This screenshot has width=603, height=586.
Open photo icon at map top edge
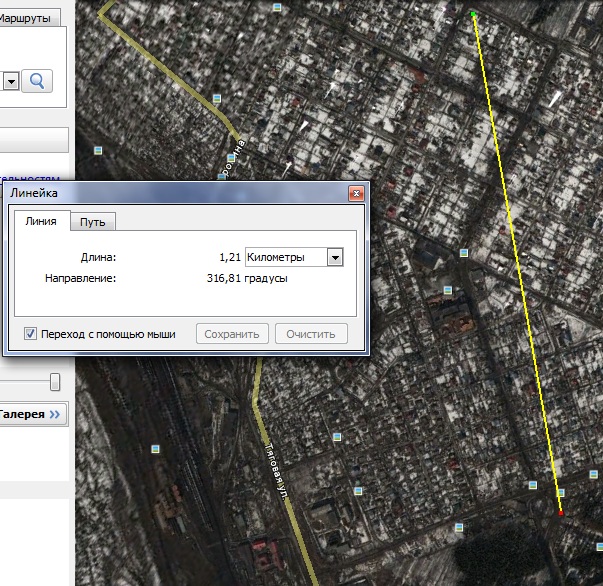277,7
